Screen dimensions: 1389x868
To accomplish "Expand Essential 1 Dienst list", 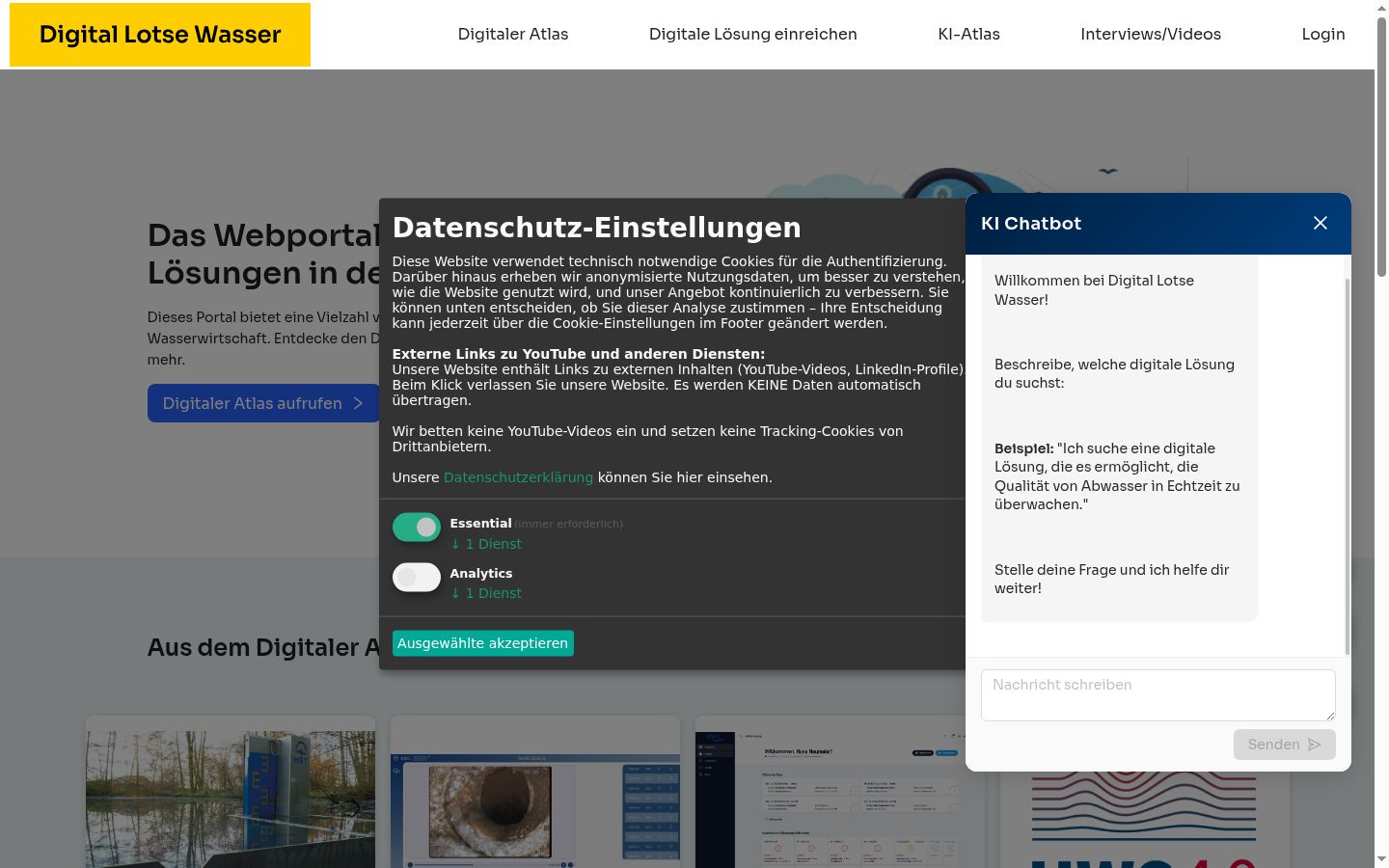I will [486, 544].
